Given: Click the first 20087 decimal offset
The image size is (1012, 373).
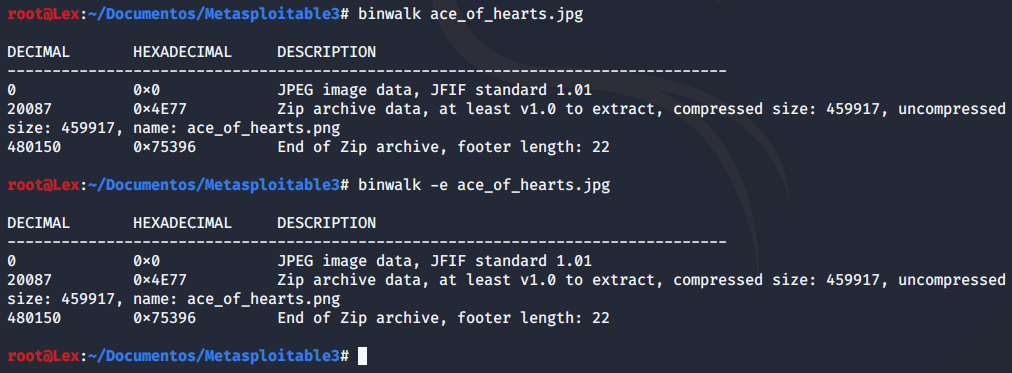Looking at the screenshot, I should (x=29, y=108).
